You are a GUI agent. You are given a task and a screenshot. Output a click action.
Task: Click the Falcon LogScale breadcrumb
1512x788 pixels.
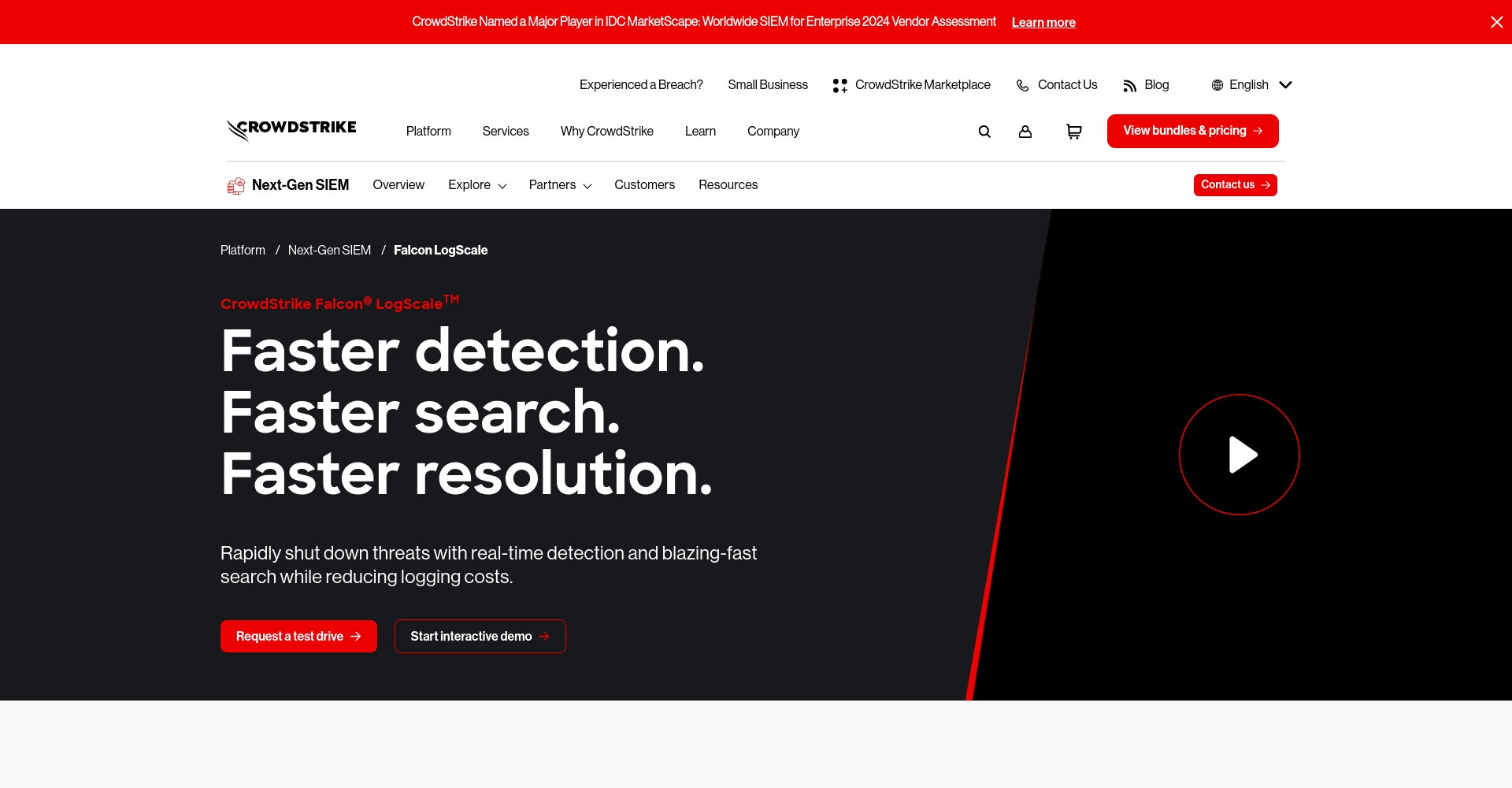point(440,251)
